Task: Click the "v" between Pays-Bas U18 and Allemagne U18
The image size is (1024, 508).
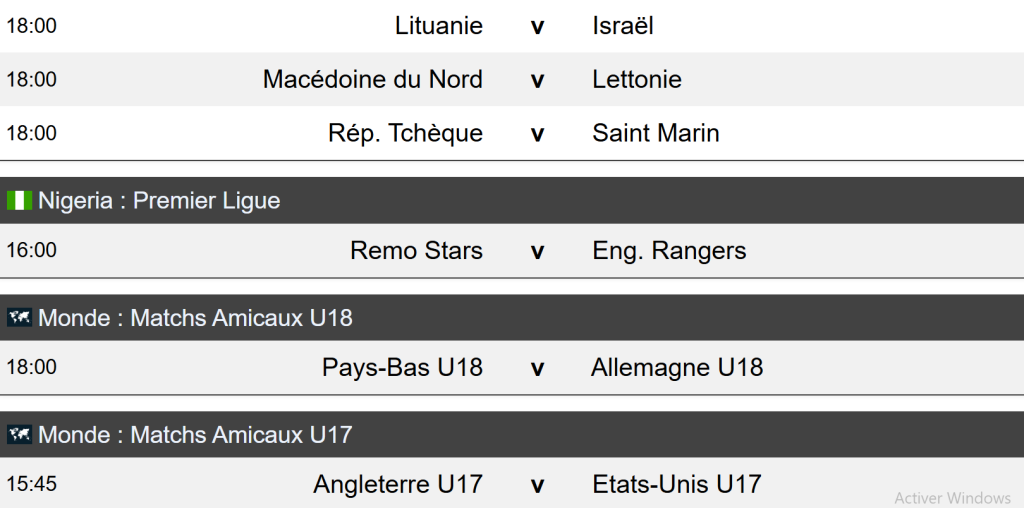Action: point(537,368)
